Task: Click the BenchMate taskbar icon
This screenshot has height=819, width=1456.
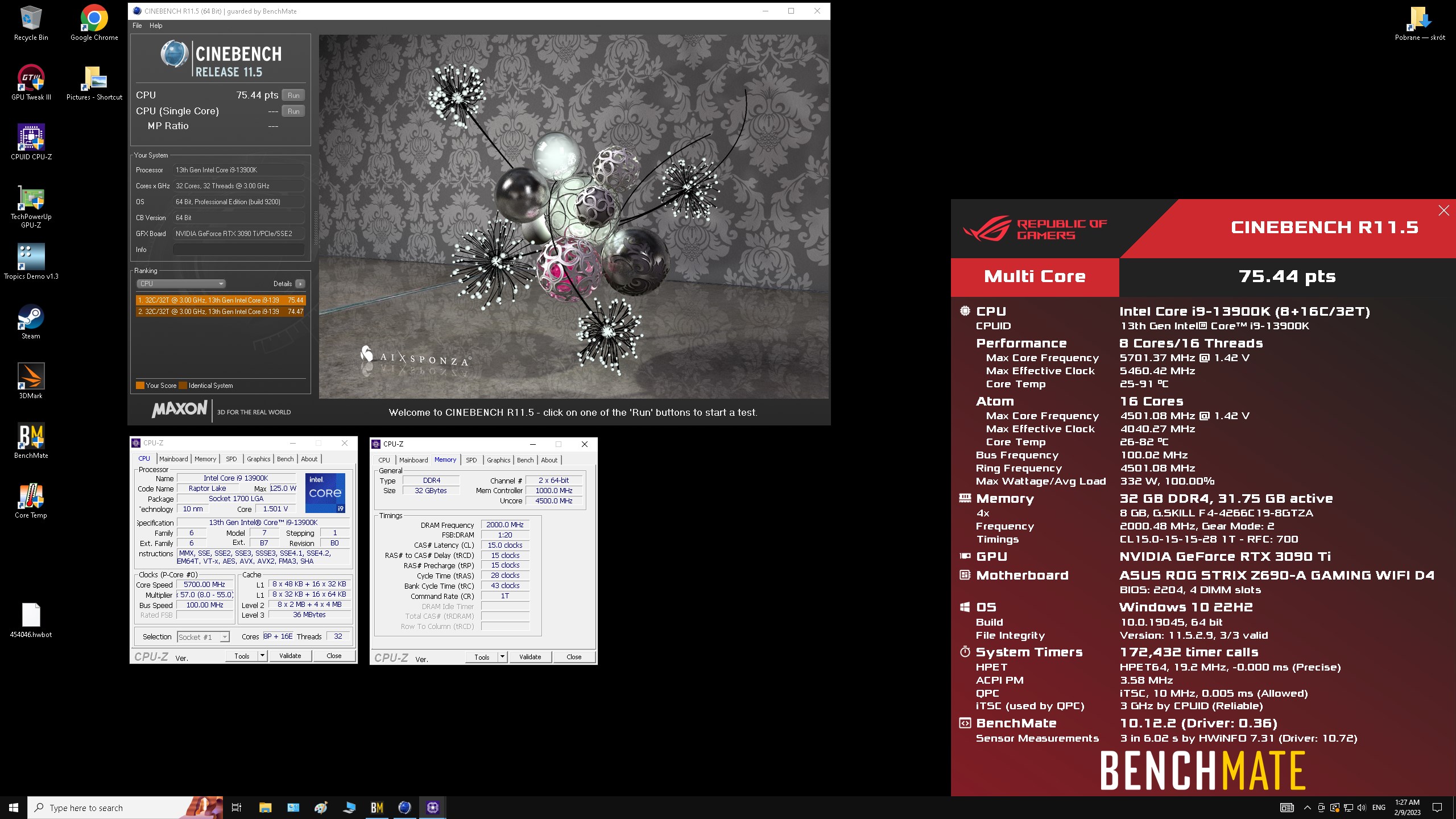Action: pyautogui.click(x=377, y=808)
